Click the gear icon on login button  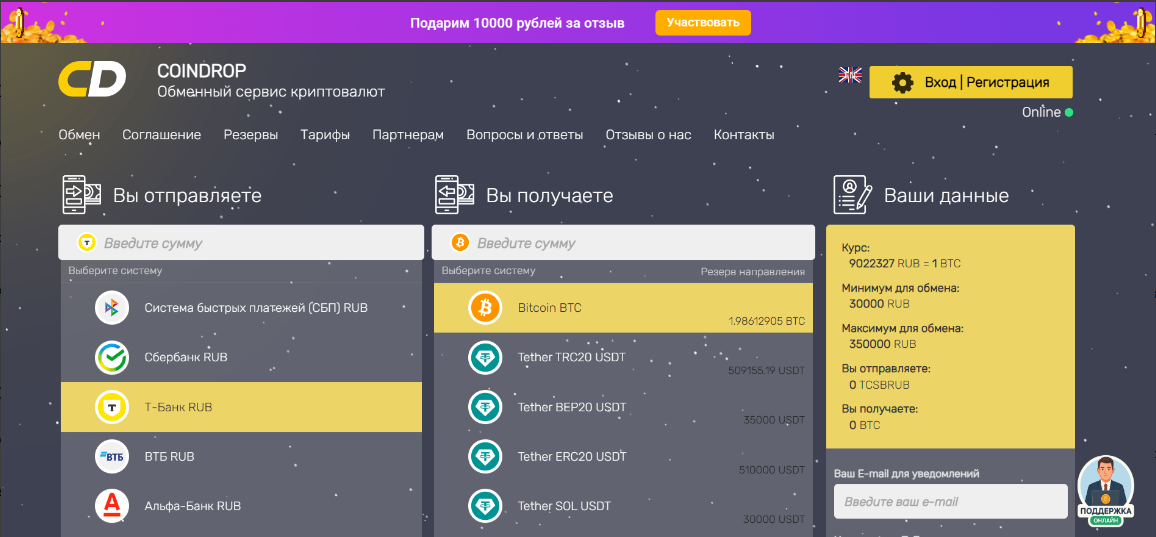coord(902,83)
